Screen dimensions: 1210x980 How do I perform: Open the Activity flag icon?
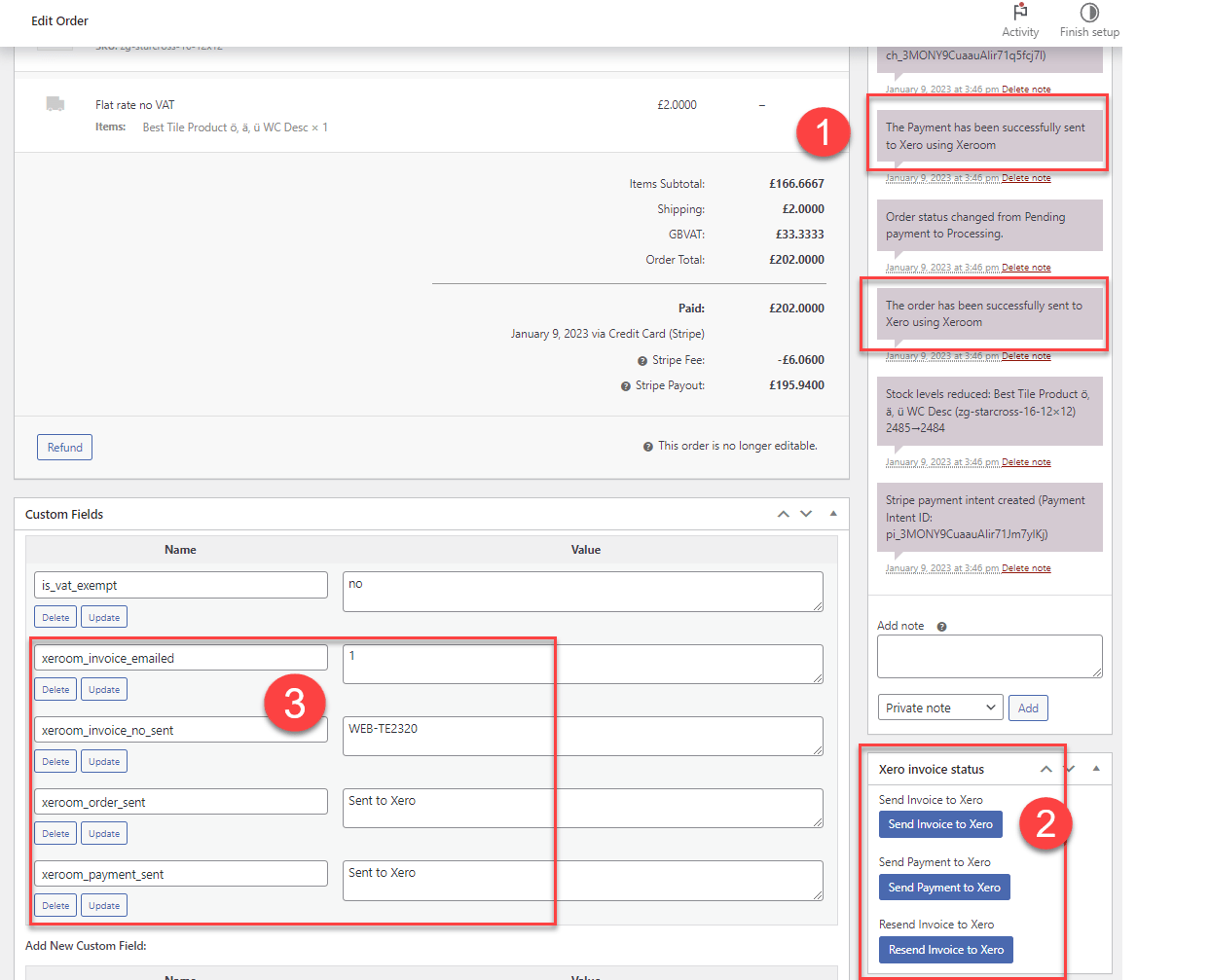coord(1020,13)
